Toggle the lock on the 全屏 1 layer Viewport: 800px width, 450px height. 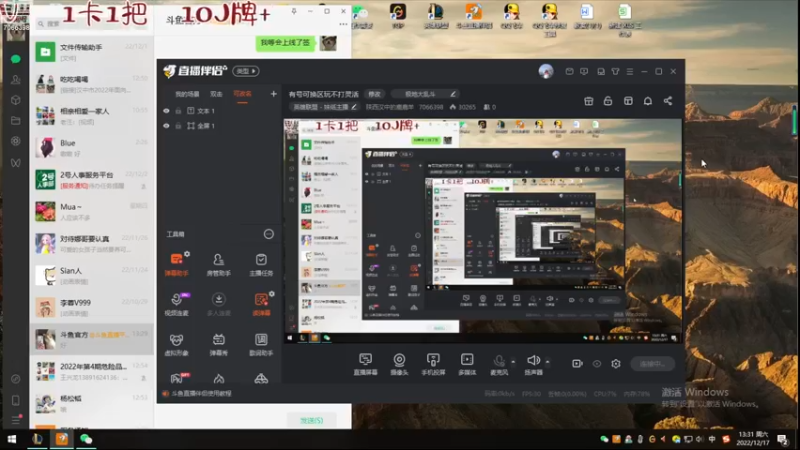[x=178, y=126]
